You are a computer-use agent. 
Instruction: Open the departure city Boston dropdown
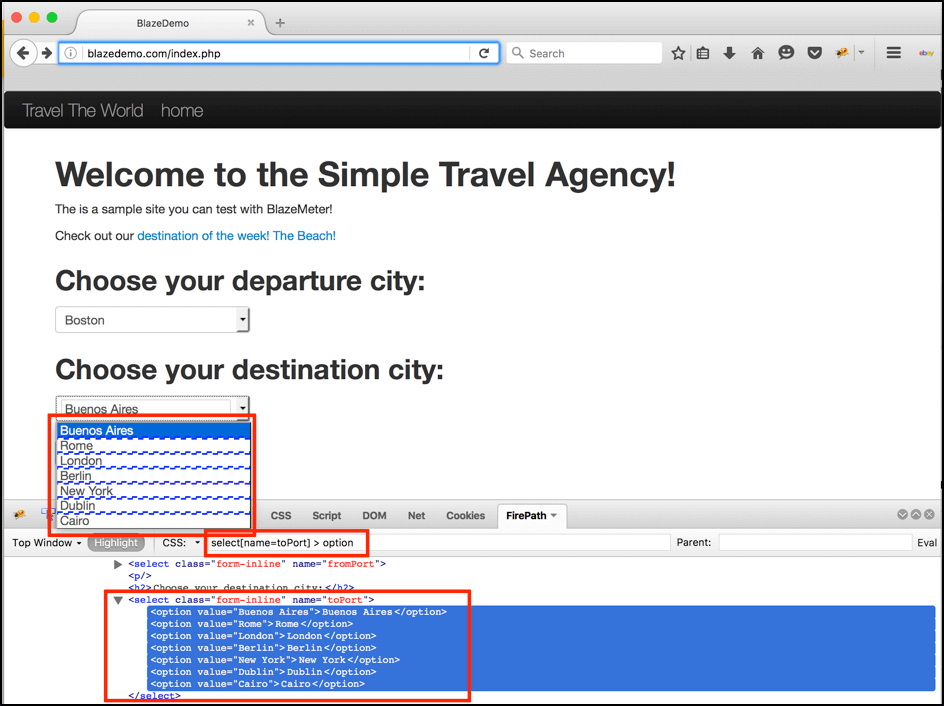(152, 320)
